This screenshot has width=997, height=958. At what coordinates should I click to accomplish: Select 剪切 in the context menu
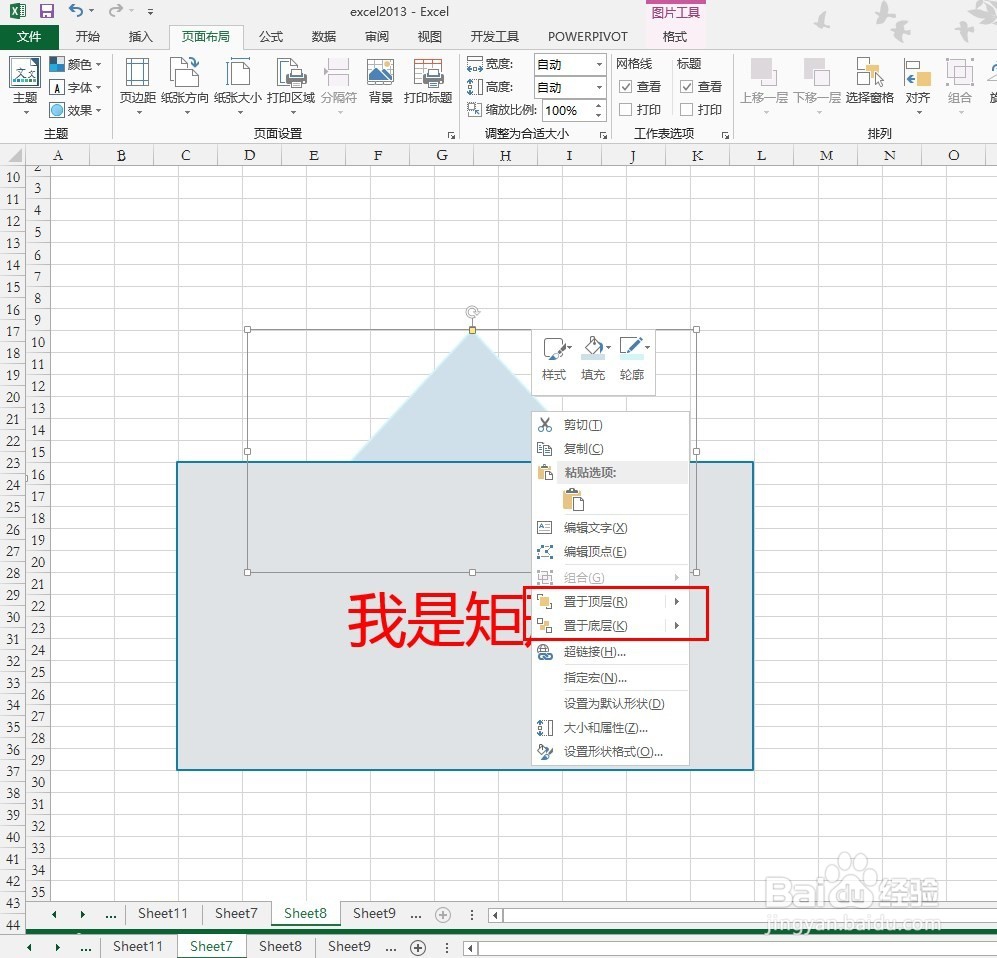(x=581, y=424)
